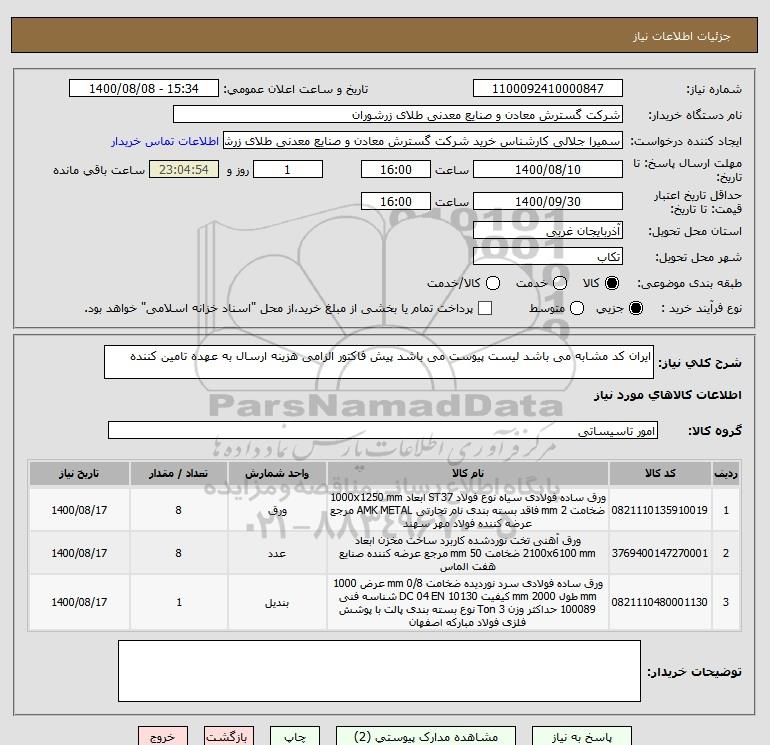Screen dimensions: 770x745
Task: Click need date 1400/08/17 in row 3
Action: (79, 602)
